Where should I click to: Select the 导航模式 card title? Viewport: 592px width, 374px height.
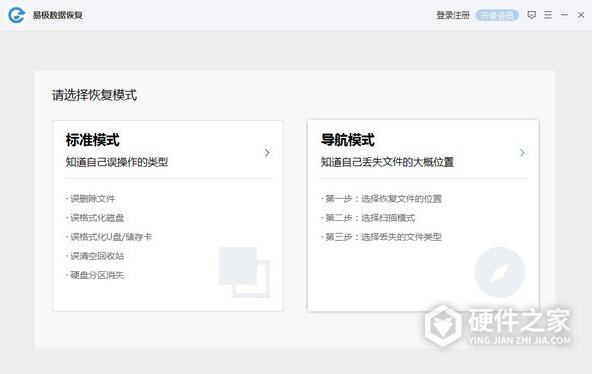347,140
